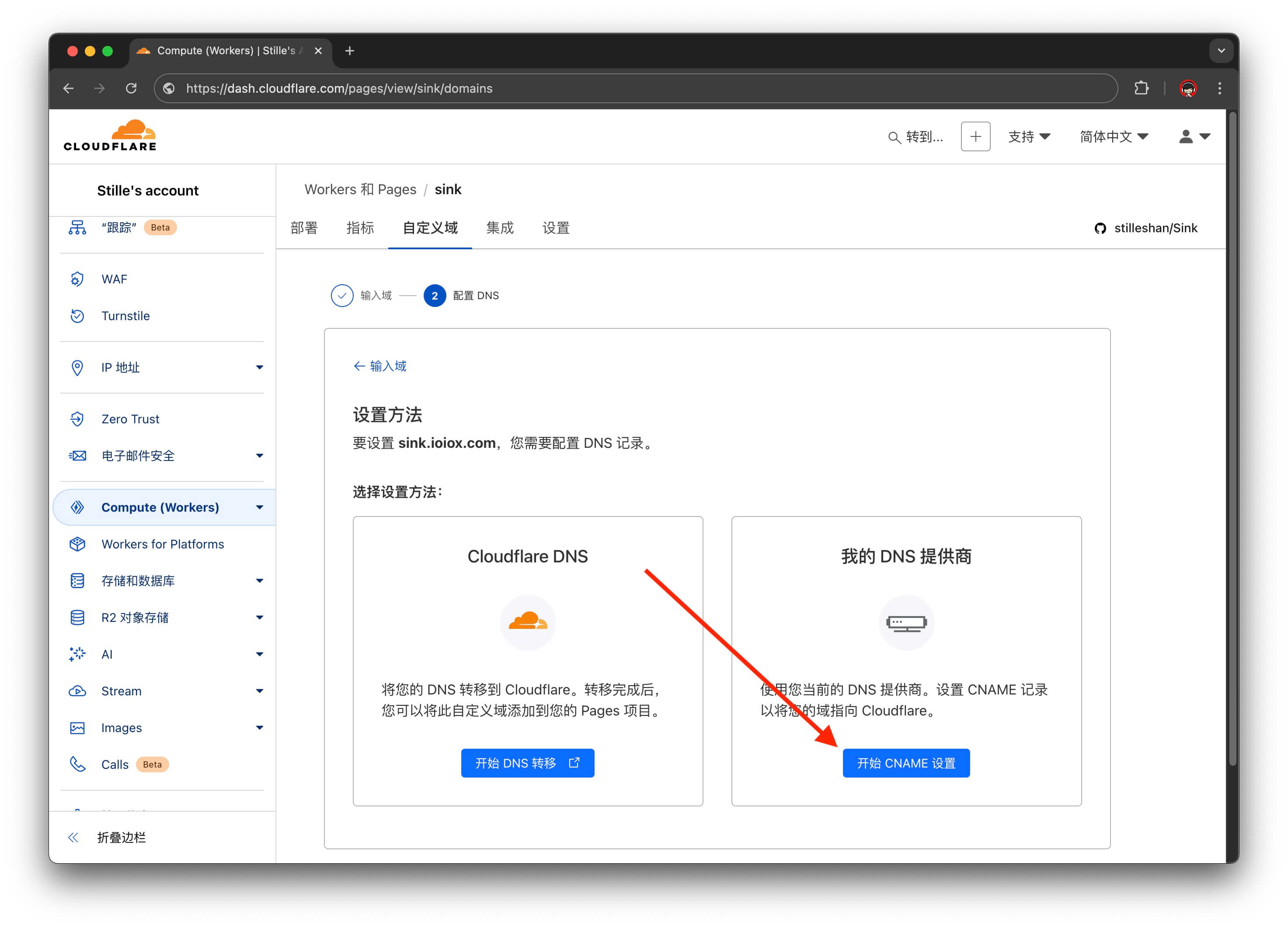
Task: Open a new browser tab
Action: tap(350, 51)
